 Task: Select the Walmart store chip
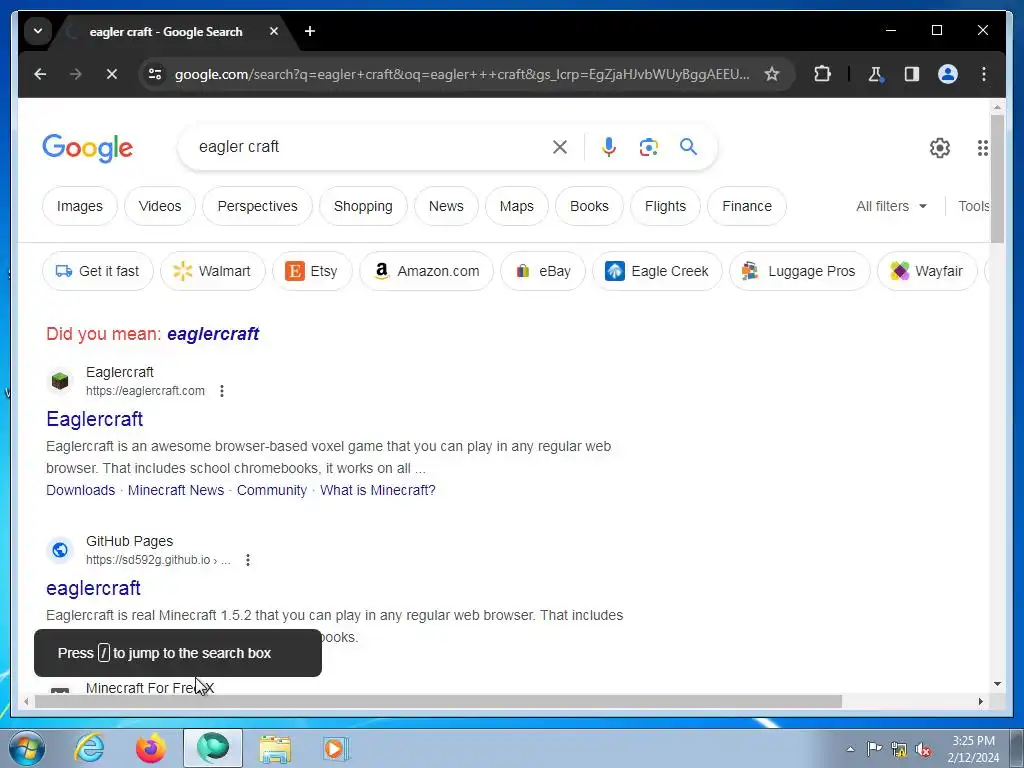point(213,271)
